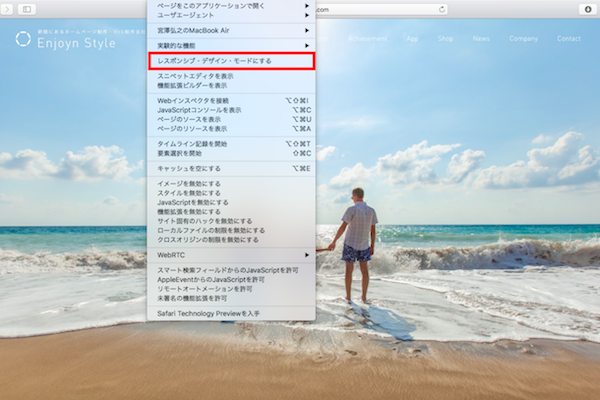Open the News page link
The height and width of the screenshot is (400, 600).
pos(481,38)
